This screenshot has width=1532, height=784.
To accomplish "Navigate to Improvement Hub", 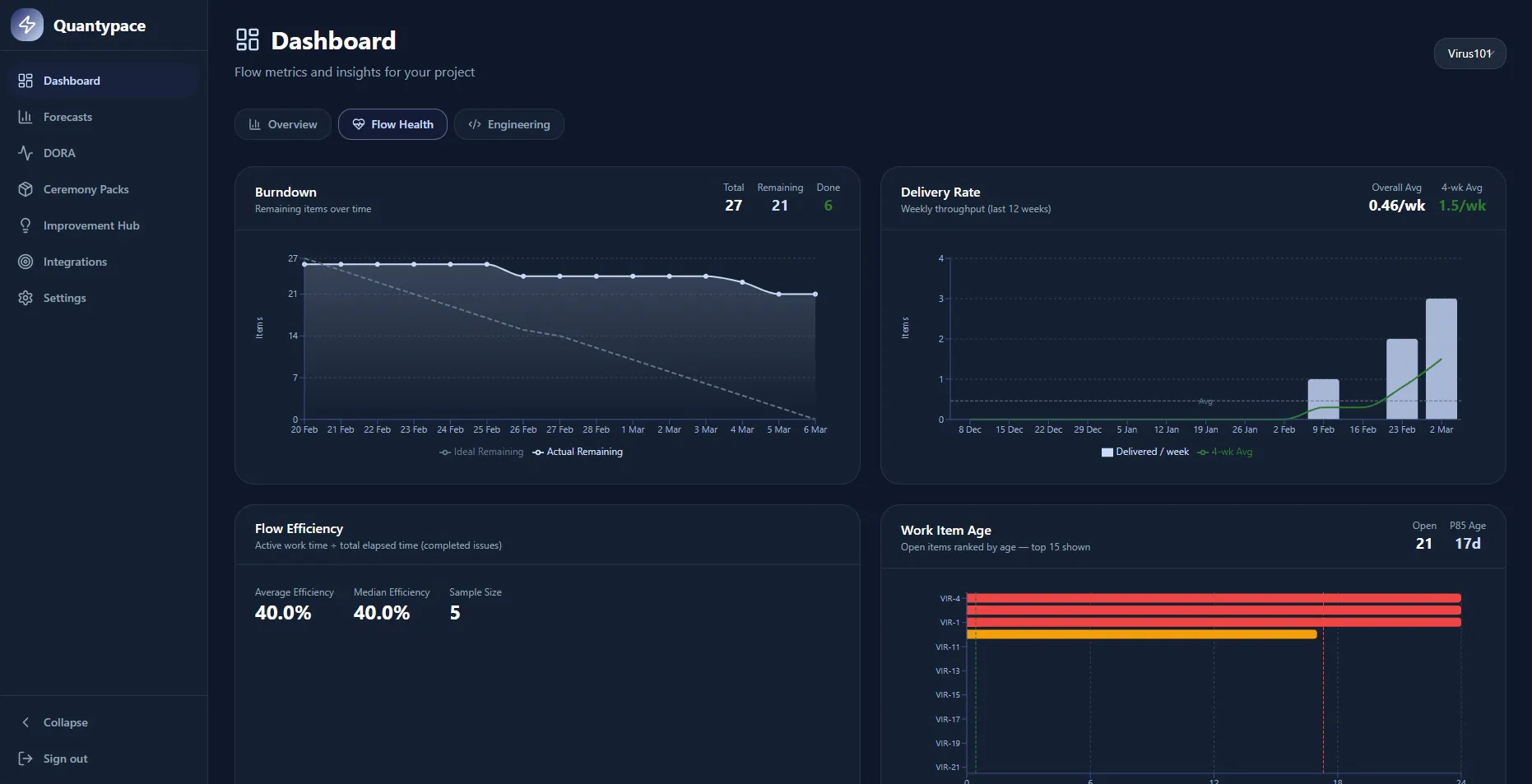I will [x=104, y=225].
